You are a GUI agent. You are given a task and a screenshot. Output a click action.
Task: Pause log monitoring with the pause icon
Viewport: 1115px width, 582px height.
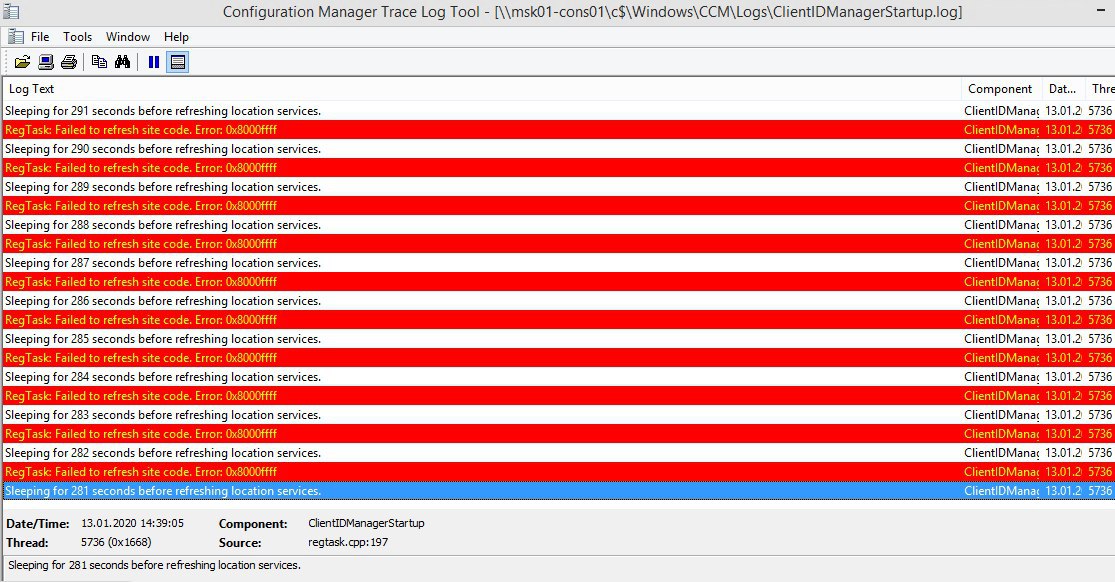coord(154,62)
